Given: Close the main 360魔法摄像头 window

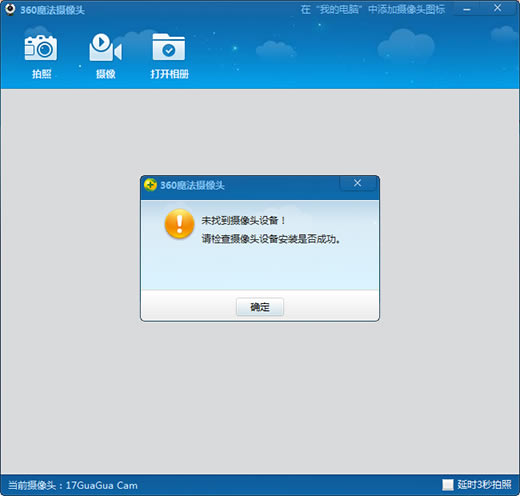Looking at the screenshot, I should [x=497, y=8].
